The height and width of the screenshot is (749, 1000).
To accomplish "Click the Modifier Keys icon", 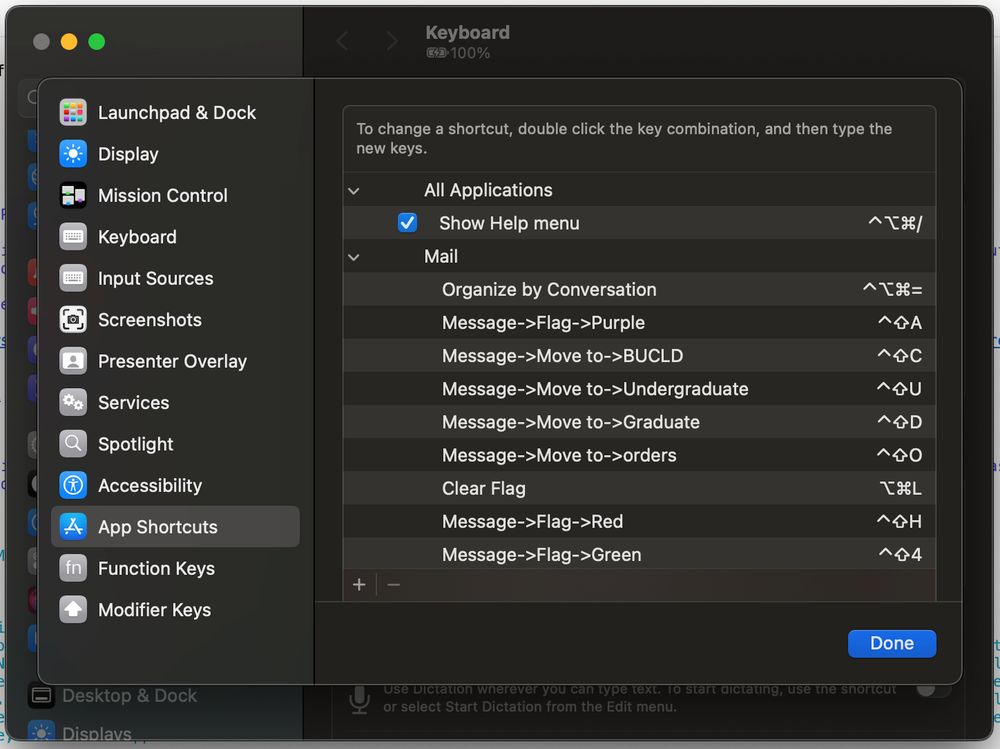I will 73,610.
